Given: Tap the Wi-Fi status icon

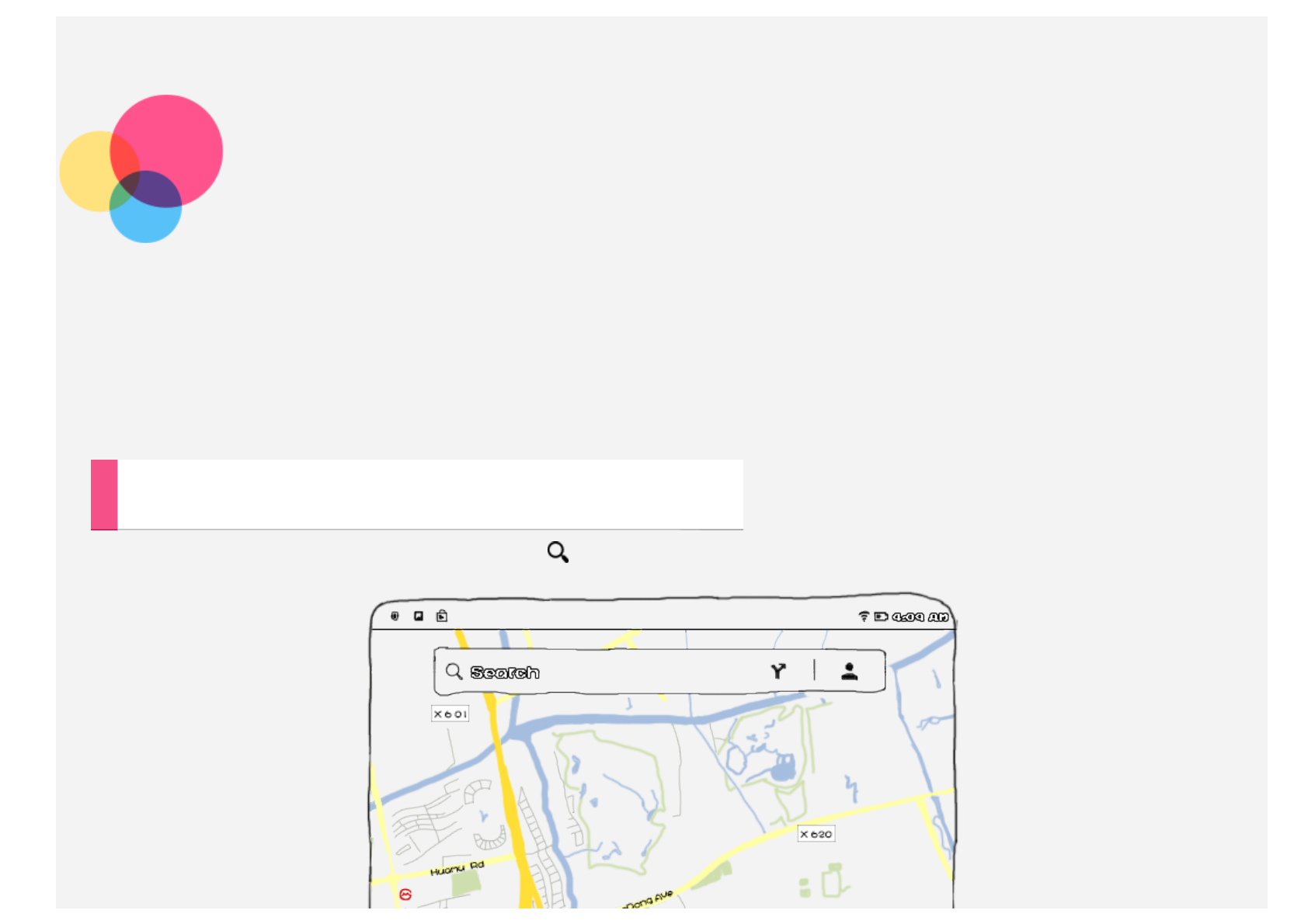Looking at the screenshot, I should point(864,617).
